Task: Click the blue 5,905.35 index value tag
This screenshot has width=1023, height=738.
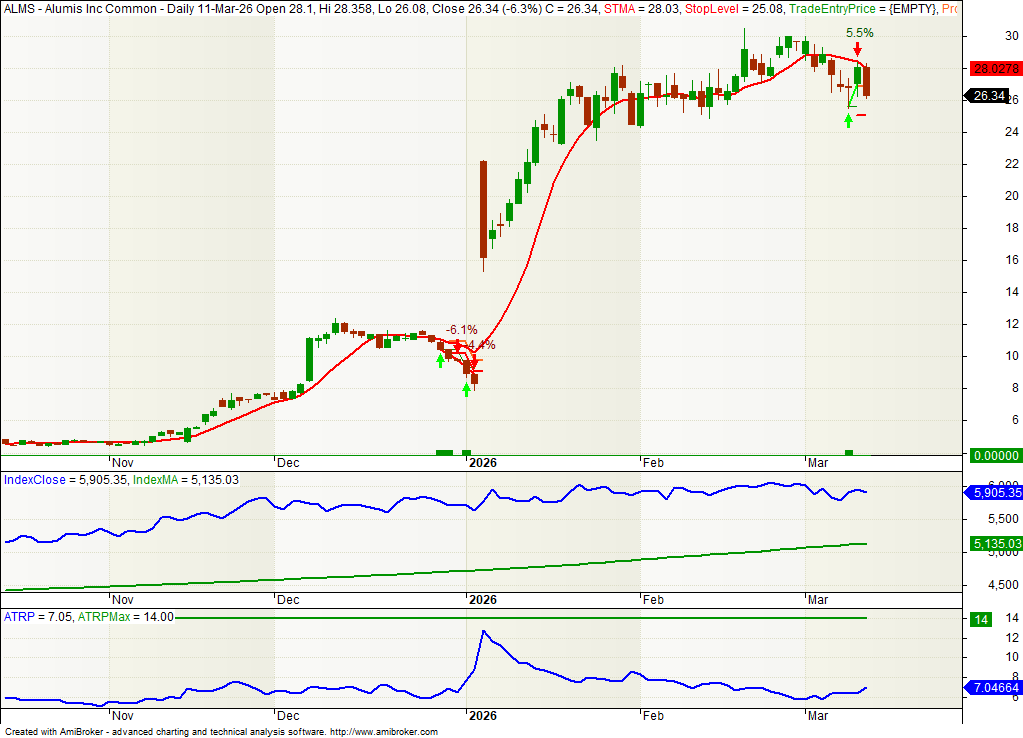Action: pos(992,493)
